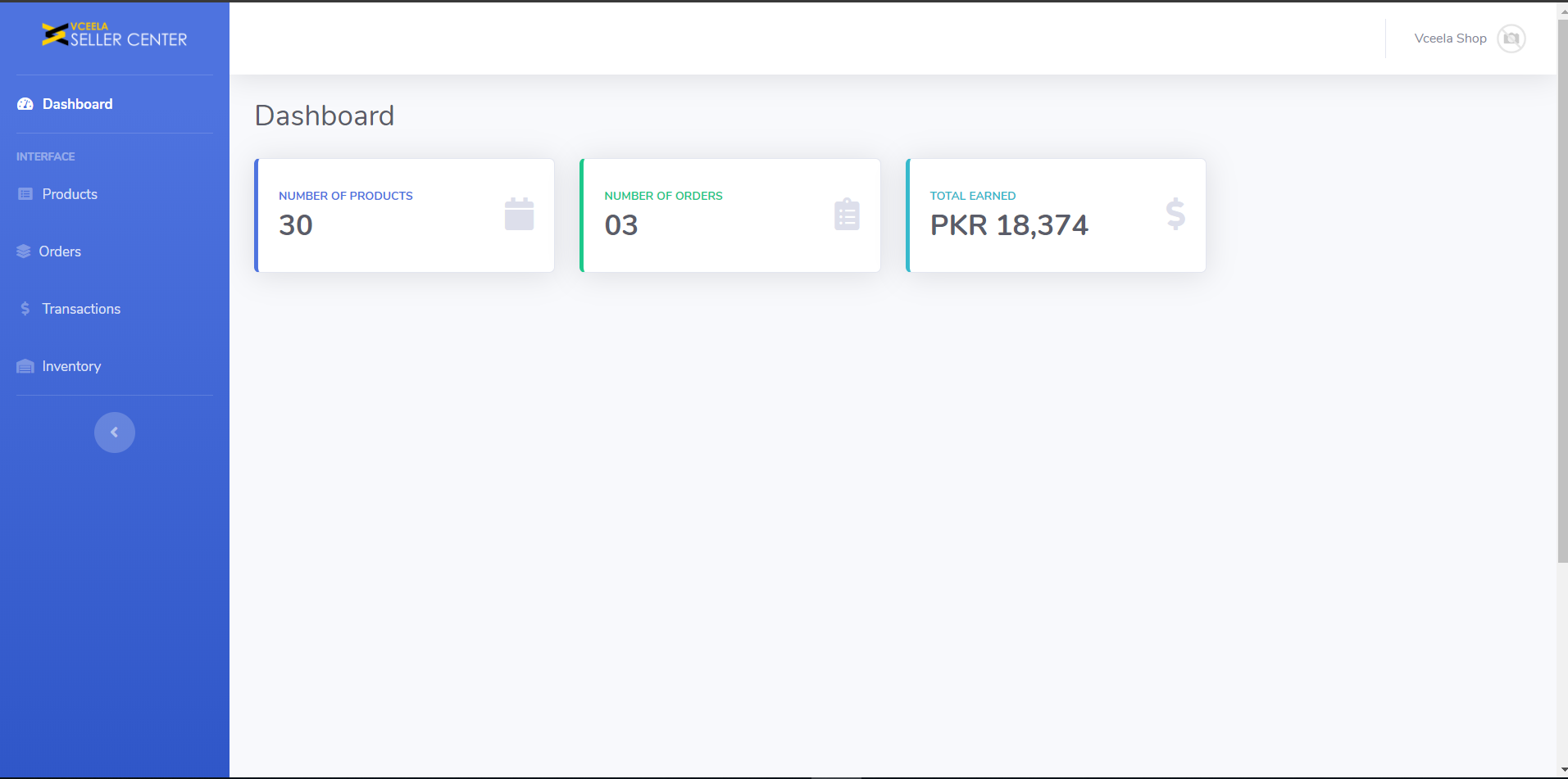The image size is (1568, 779).
Task: Open the Dashboard menu item
Action: tap(78, 104)
